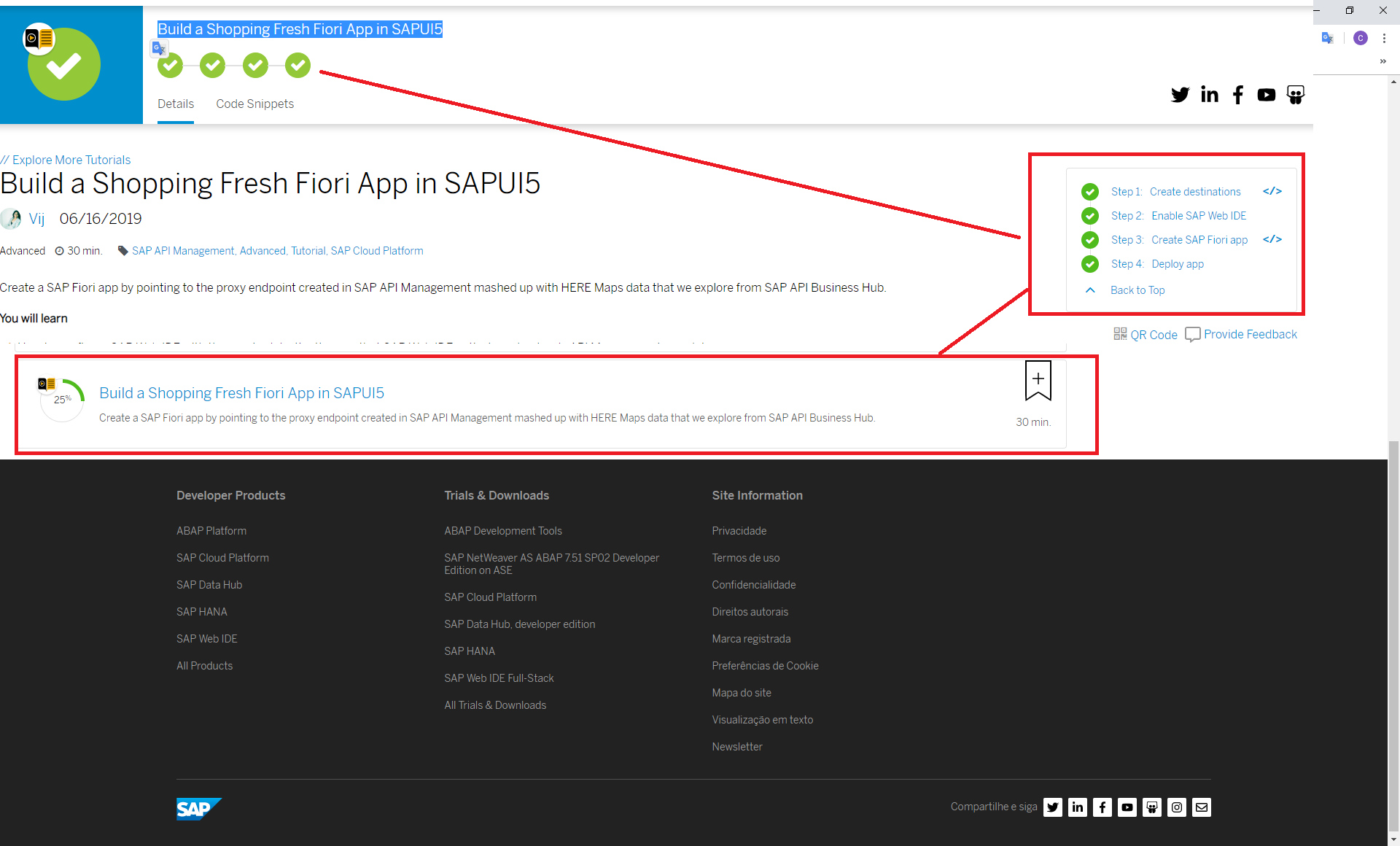
Task: Click the 25% progress ring on the tutorial card
Action: [x=62, y=398]
